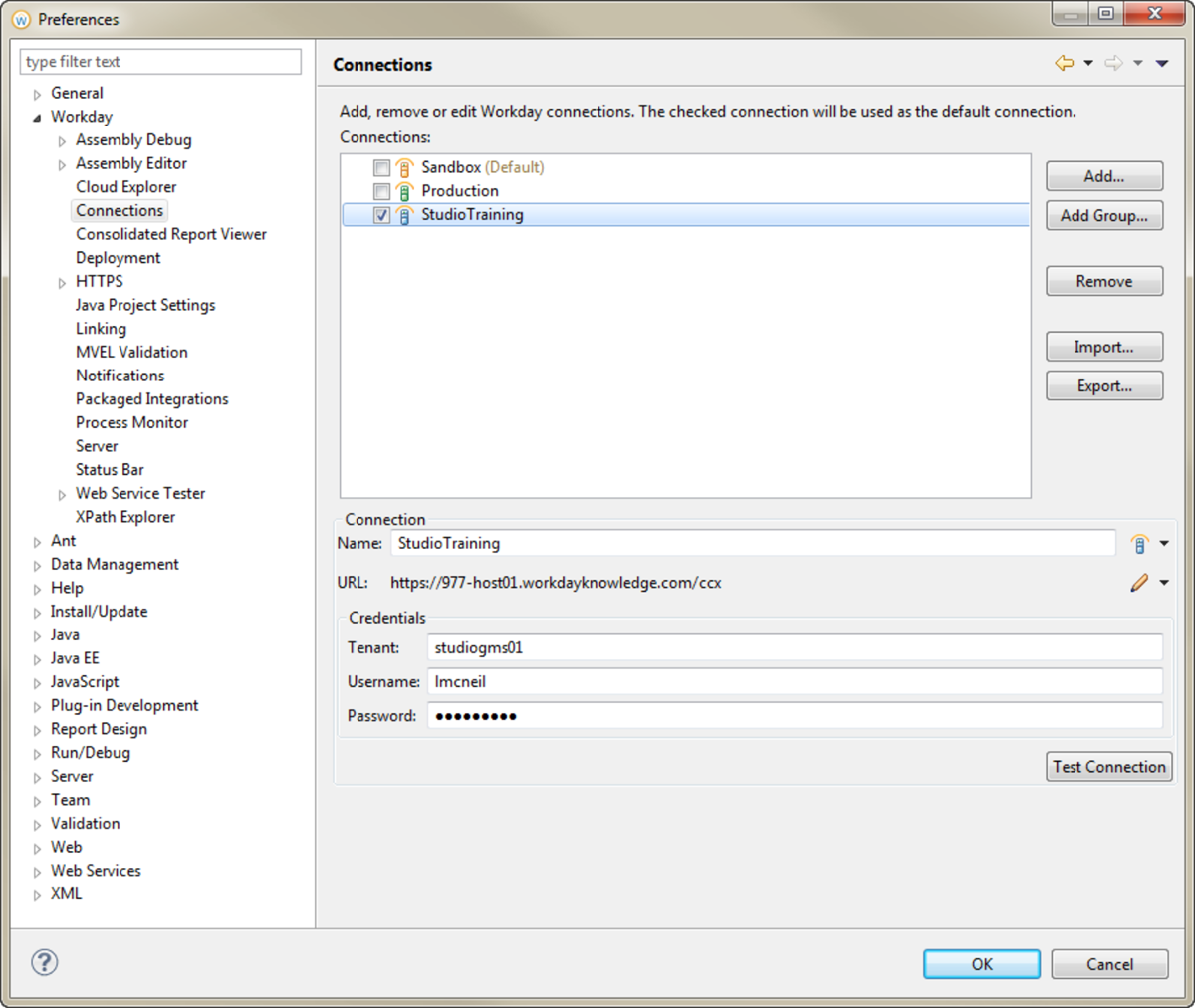Open Consolidated Report Viewer preferences
Viewport: 1195px width, 1008px height.
tap(171, 234)
